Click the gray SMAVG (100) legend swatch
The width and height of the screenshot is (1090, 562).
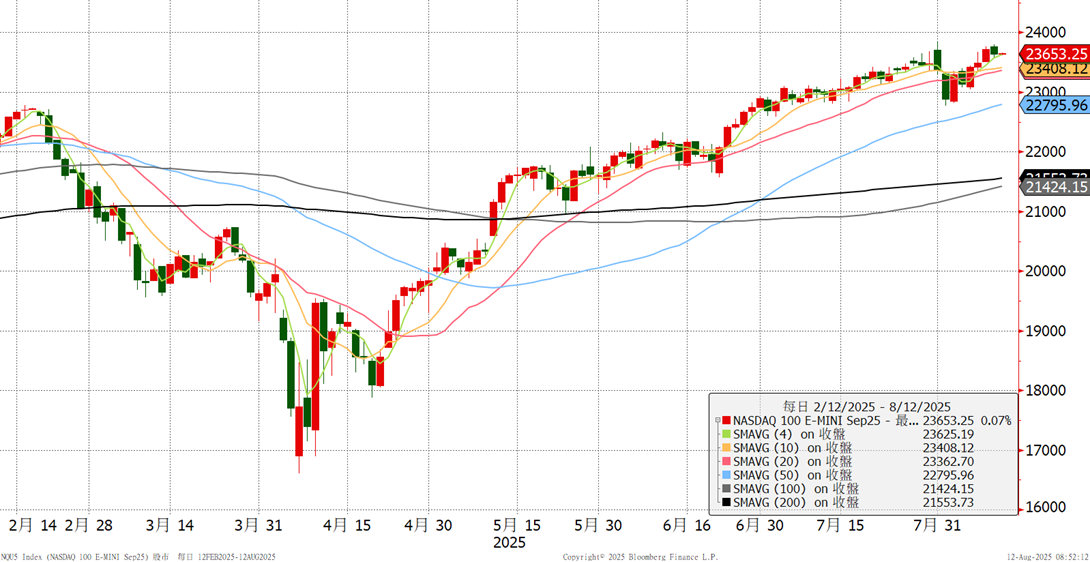(x=726, y=488)
